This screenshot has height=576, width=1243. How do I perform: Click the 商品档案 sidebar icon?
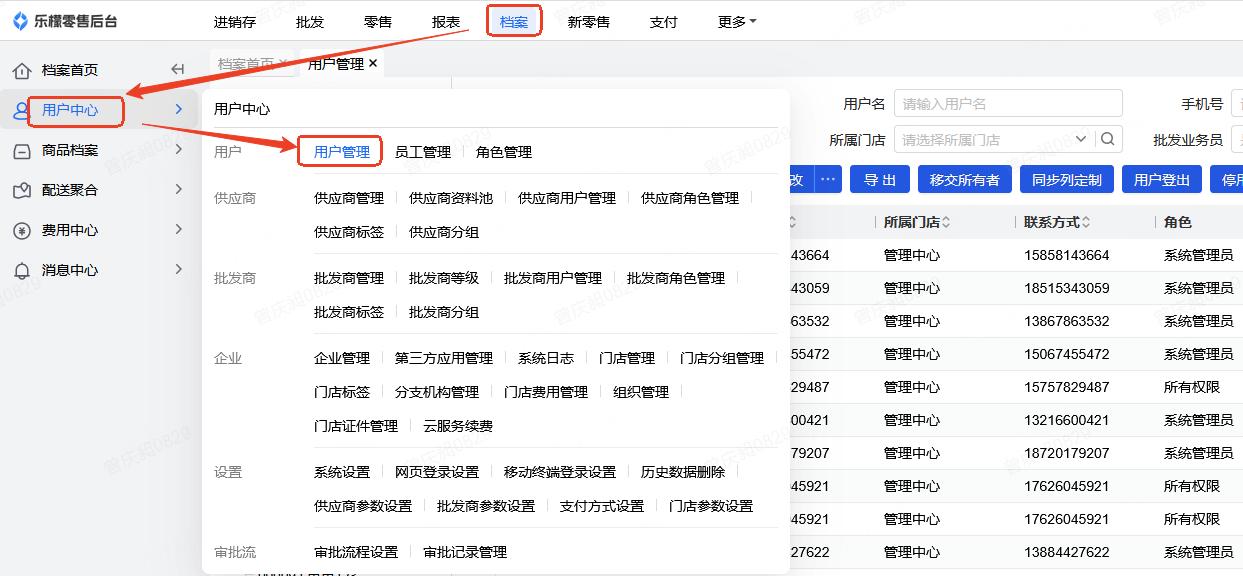[22, 150]
